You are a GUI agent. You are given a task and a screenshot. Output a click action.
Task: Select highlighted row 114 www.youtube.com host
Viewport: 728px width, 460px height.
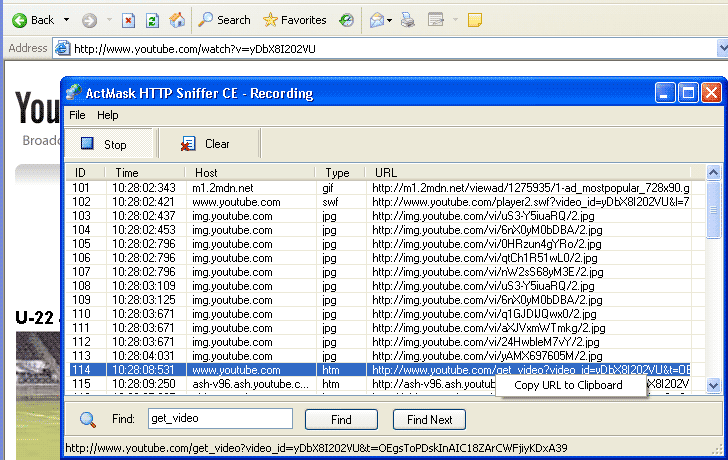click(x=380, y=370)
